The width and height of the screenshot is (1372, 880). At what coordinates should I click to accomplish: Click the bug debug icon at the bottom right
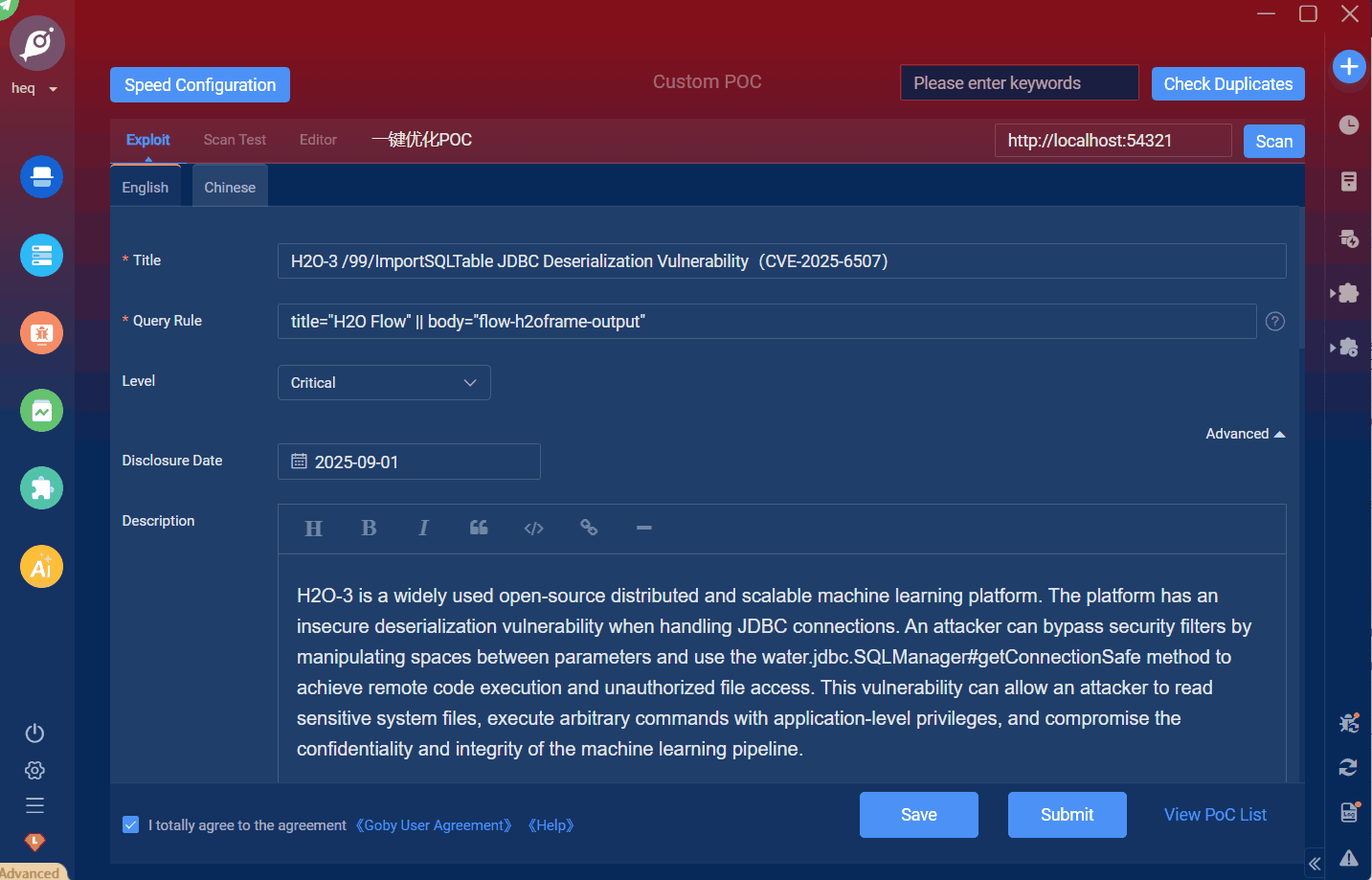1349,723
